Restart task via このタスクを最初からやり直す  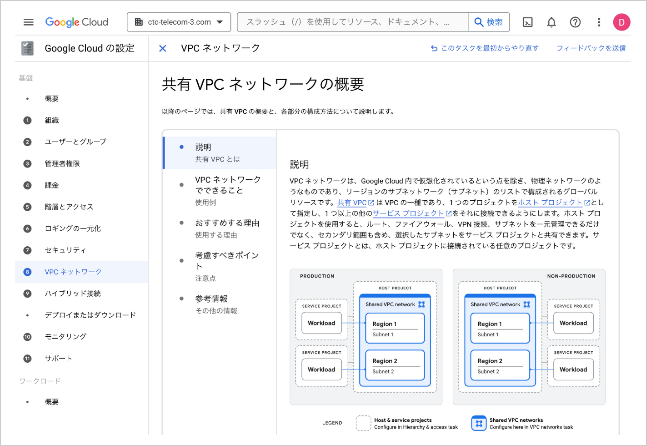point(484,48)
